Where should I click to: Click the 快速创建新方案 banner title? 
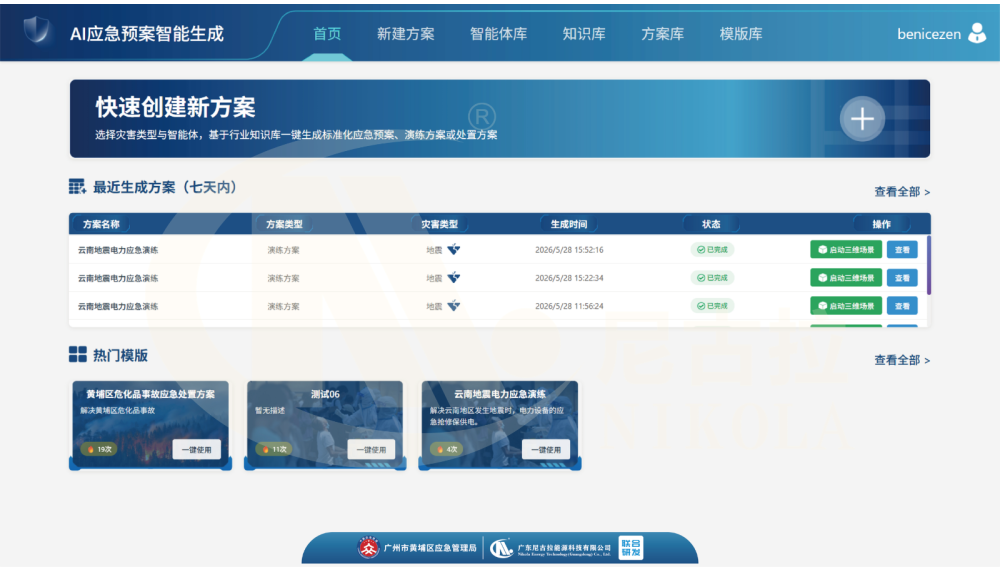click(175, 107)
